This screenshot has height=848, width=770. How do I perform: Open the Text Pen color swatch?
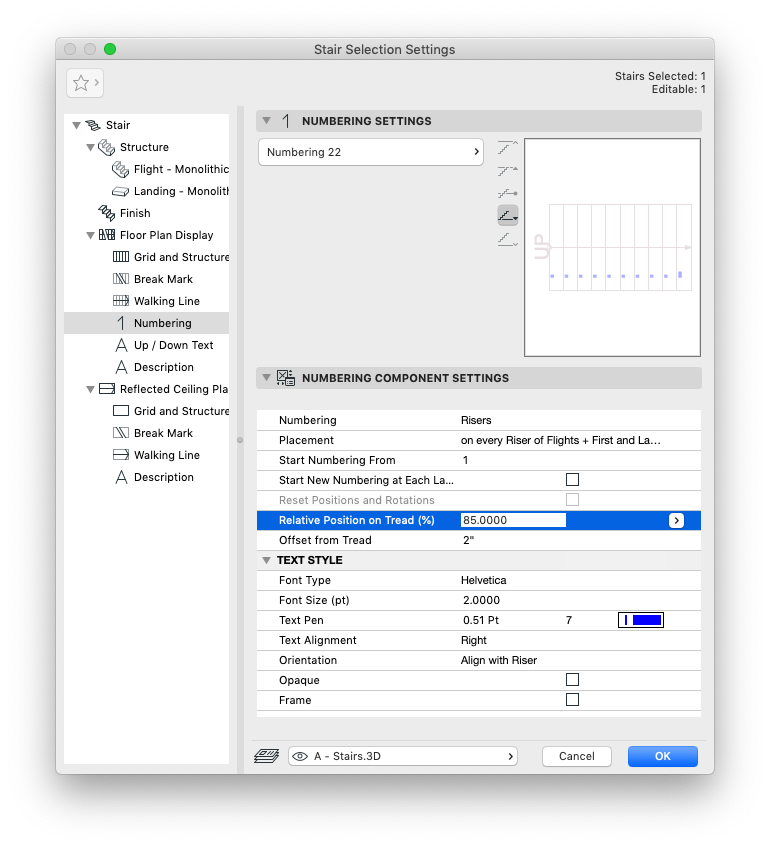click(641, 620)
